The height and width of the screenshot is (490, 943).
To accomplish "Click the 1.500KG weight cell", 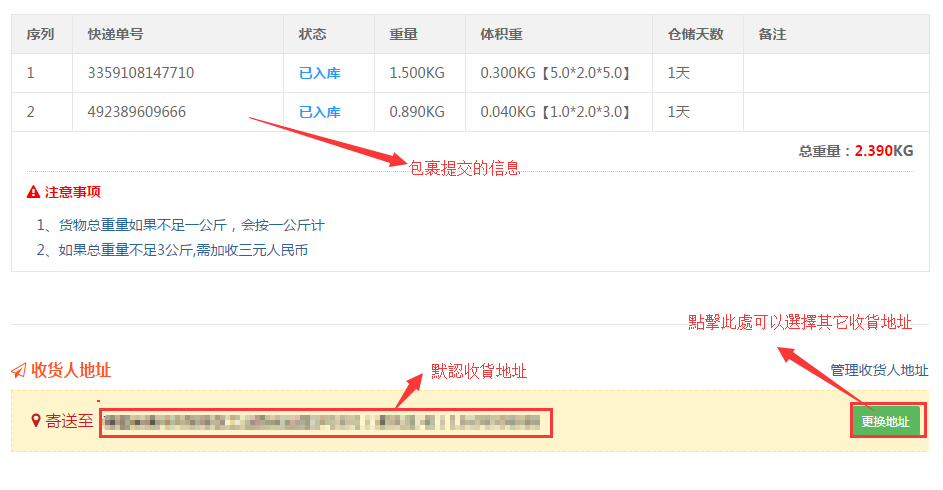I will coord(417,73).
